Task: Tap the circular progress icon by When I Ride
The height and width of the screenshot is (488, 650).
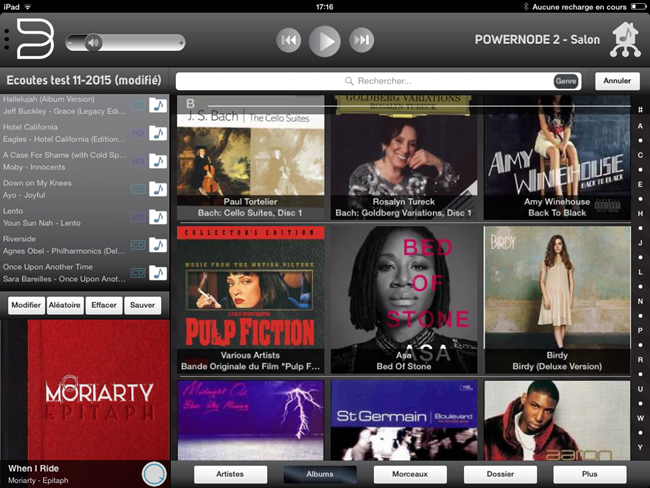Action: click(154, 474)
